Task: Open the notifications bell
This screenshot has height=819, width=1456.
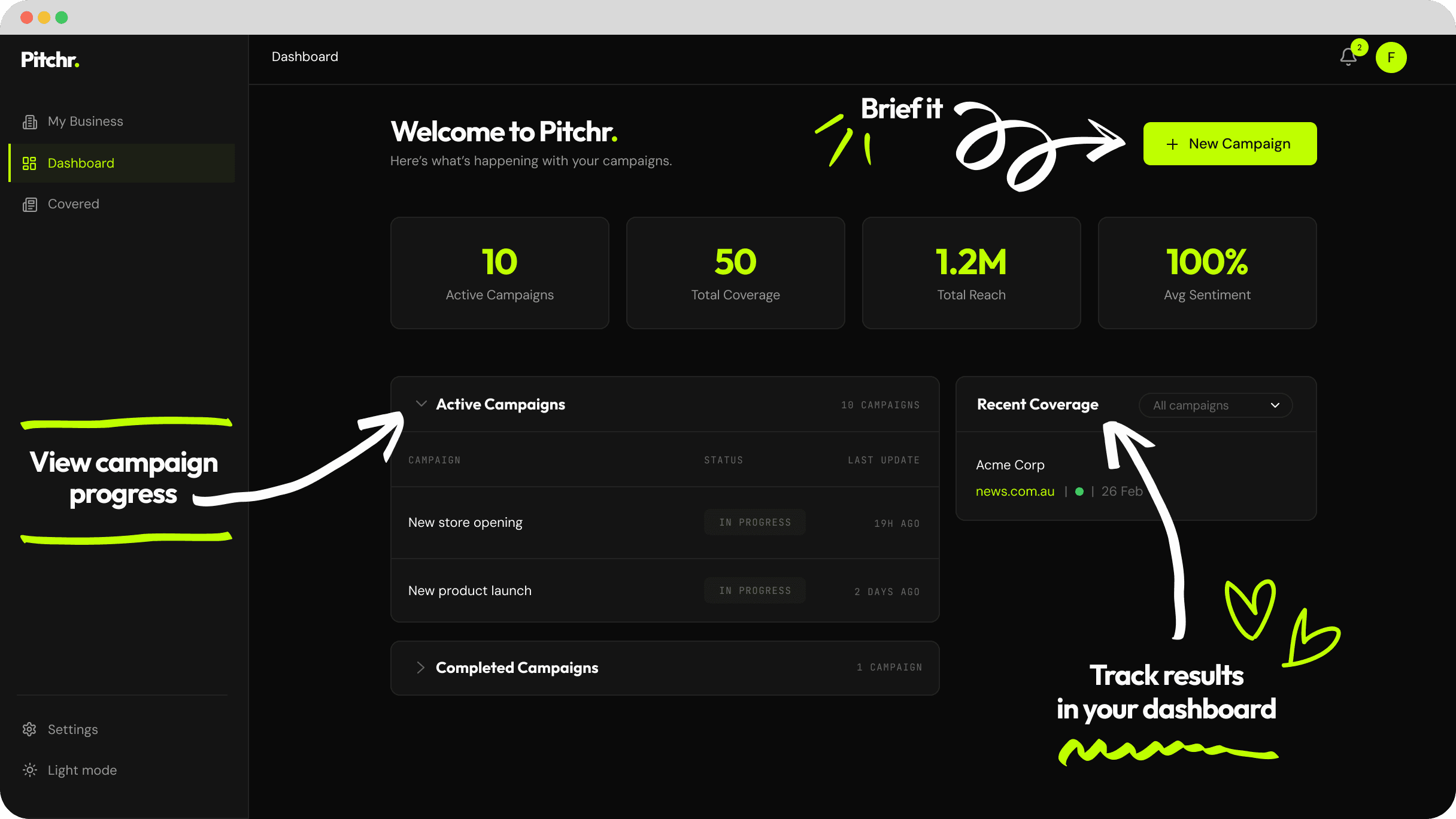Action: [1348, 57]
